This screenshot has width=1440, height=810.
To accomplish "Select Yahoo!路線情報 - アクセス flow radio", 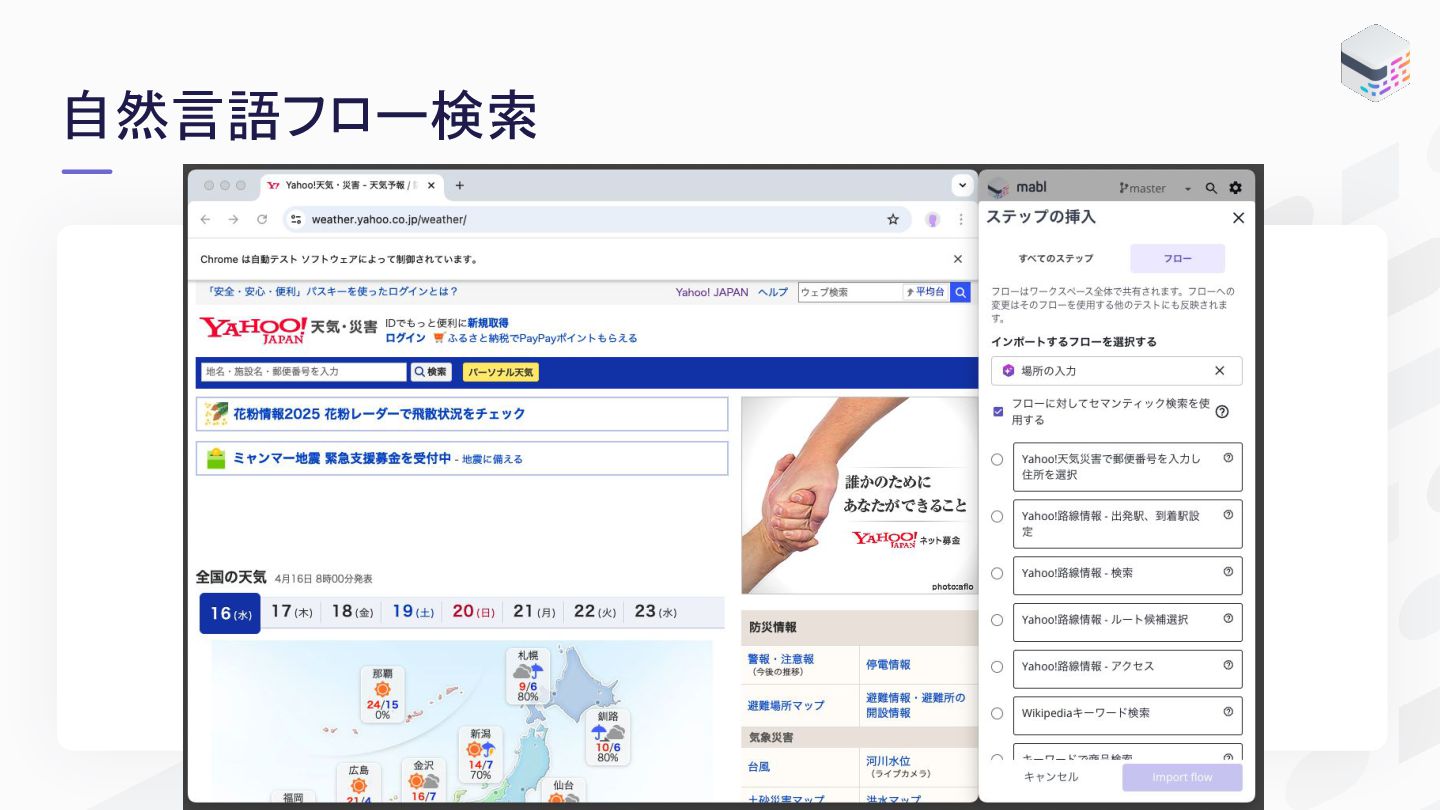I will (997, 667).
